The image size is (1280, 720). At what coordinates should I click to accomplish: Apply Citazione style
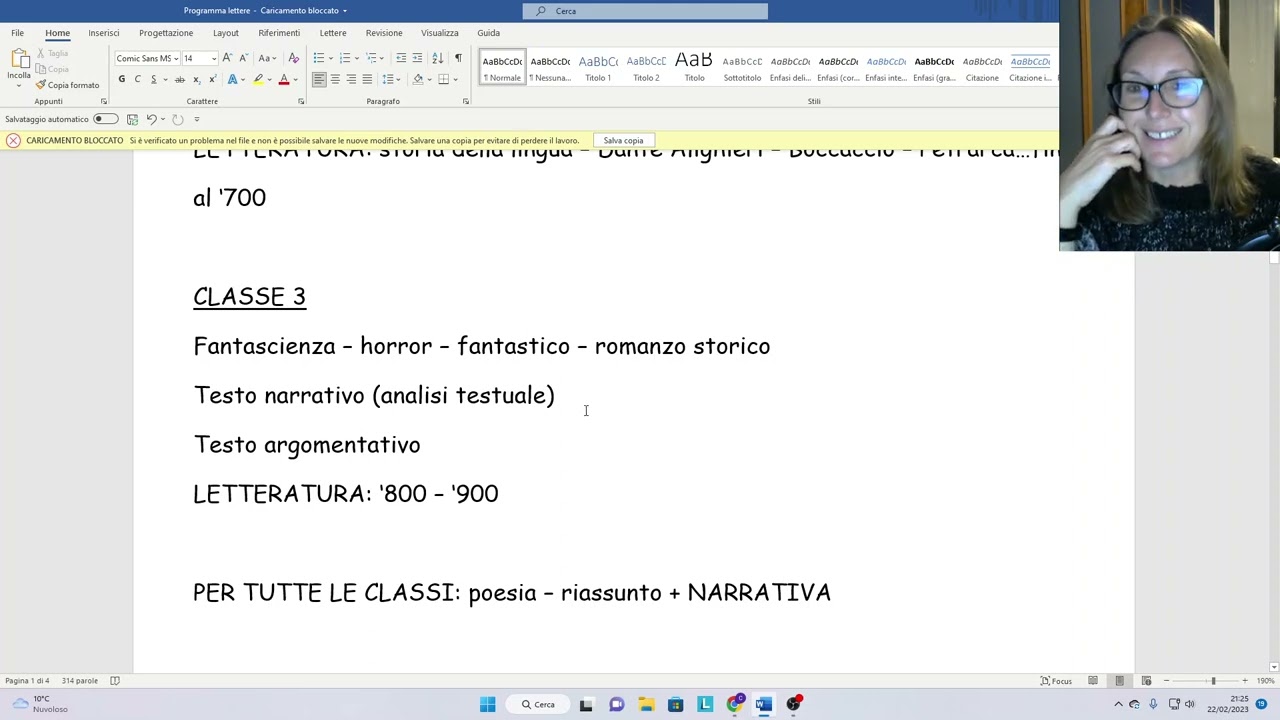(x=982, y=68)
